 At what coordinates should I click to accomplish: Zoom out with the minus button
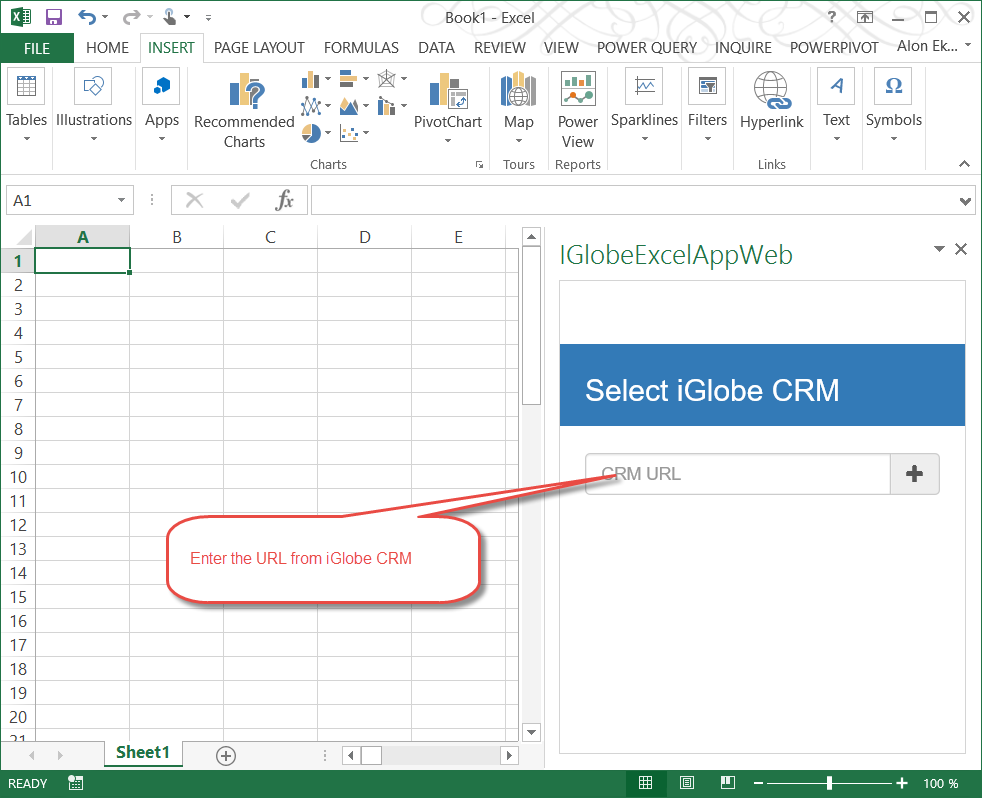click(x=758, y=783)
